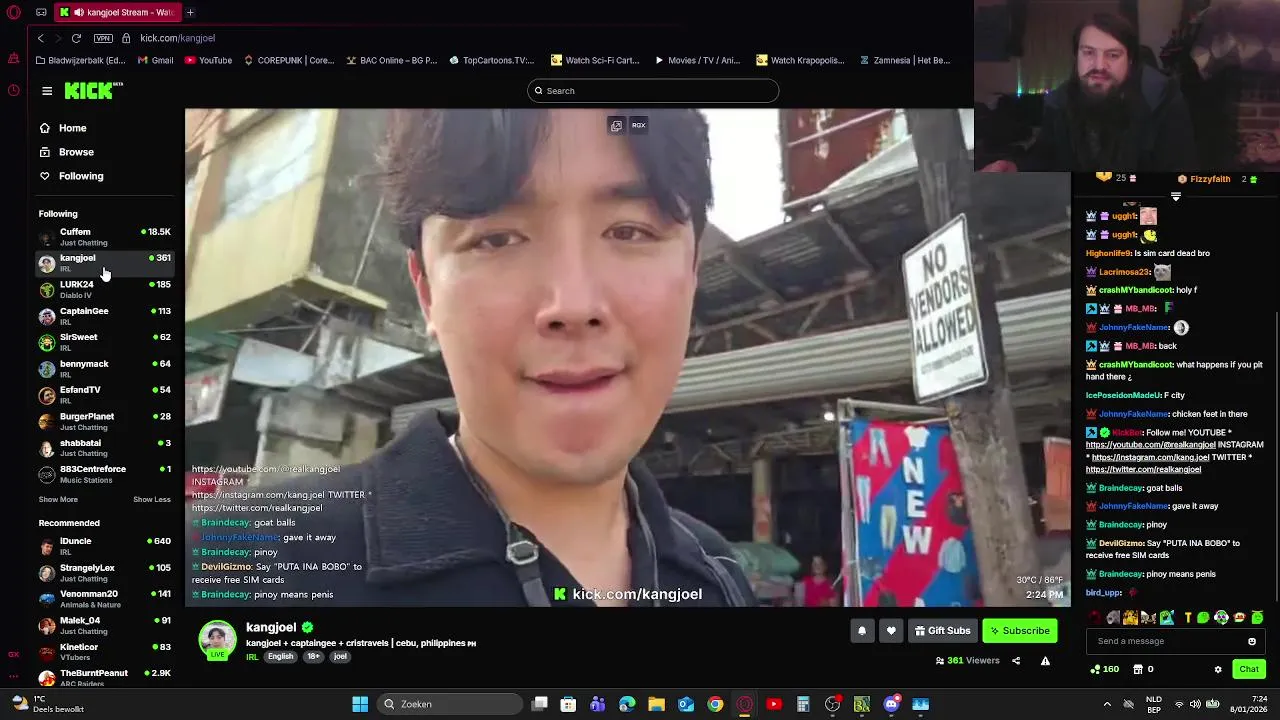Screen dimensions: 1280x720
Task: Click twitter.com/realkangjoel link in chat
Action: pyautogui.click(x=1143, y=470)
